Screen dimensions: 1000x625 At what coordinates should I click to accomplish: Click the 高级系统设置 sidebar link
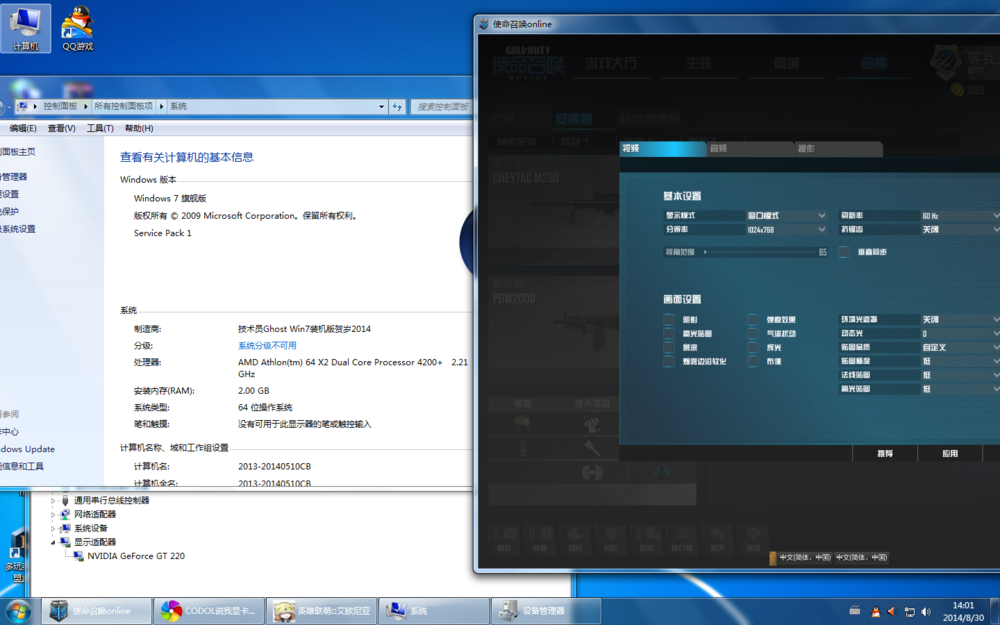[18, 229]
